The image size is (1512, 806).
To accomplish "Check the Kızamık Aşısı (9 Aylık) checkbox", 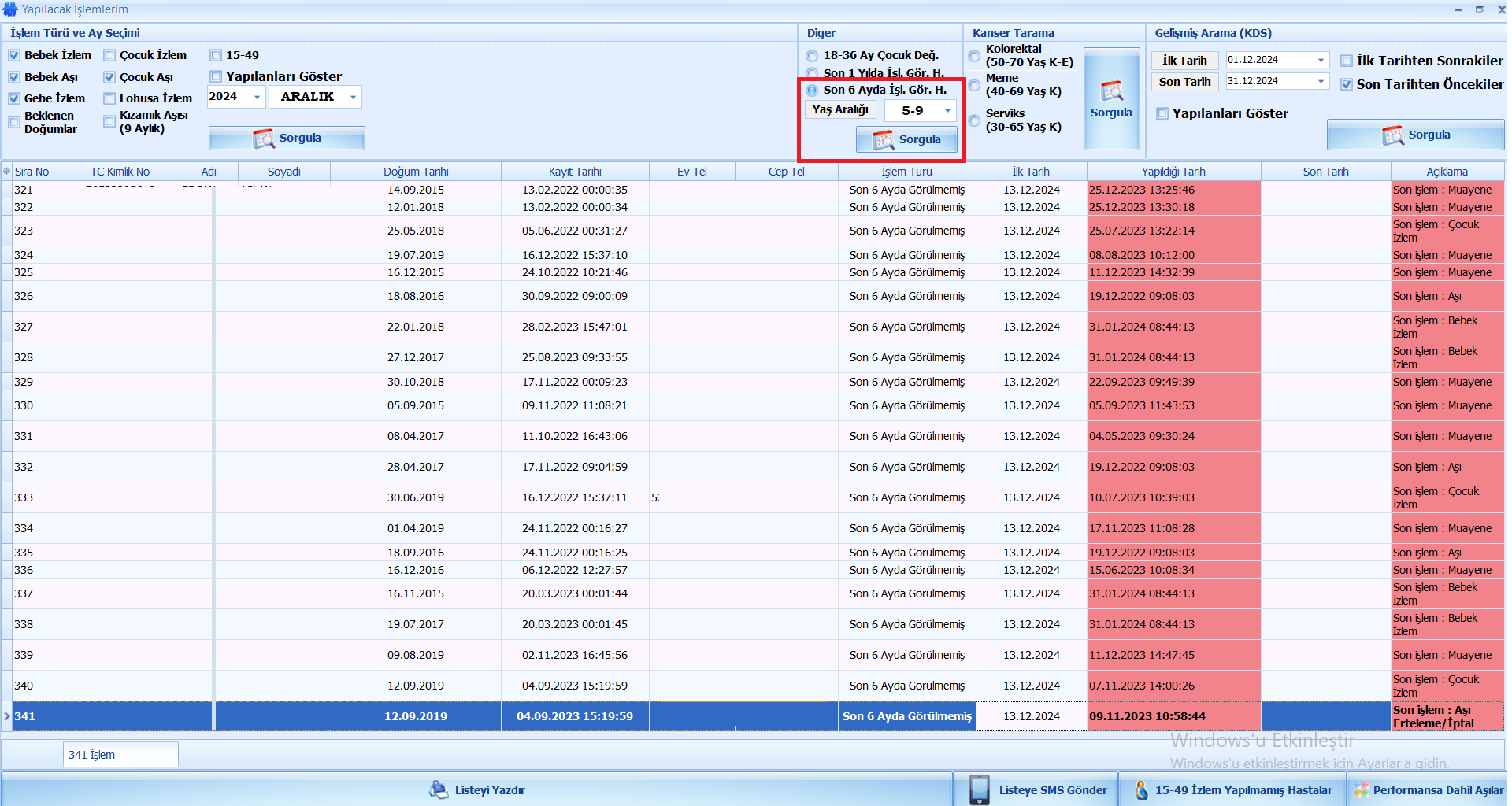I will (x=109, y=121).
